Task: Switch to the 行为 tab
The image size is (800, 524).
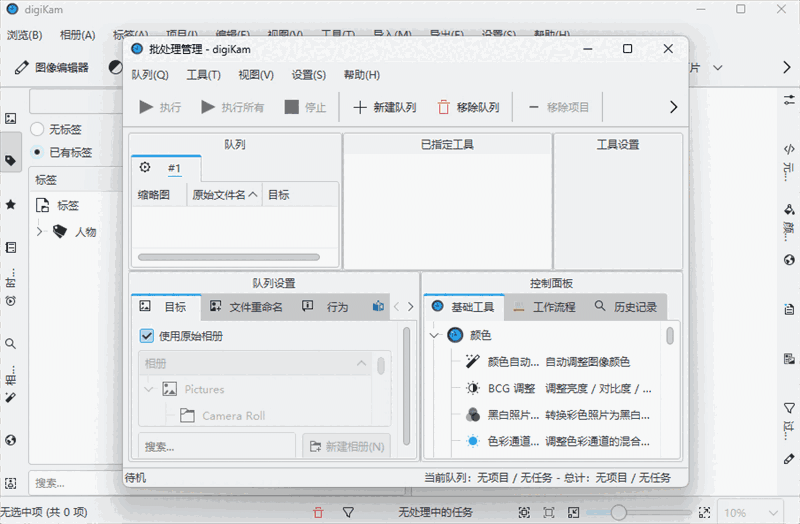Action: (327, 307)
